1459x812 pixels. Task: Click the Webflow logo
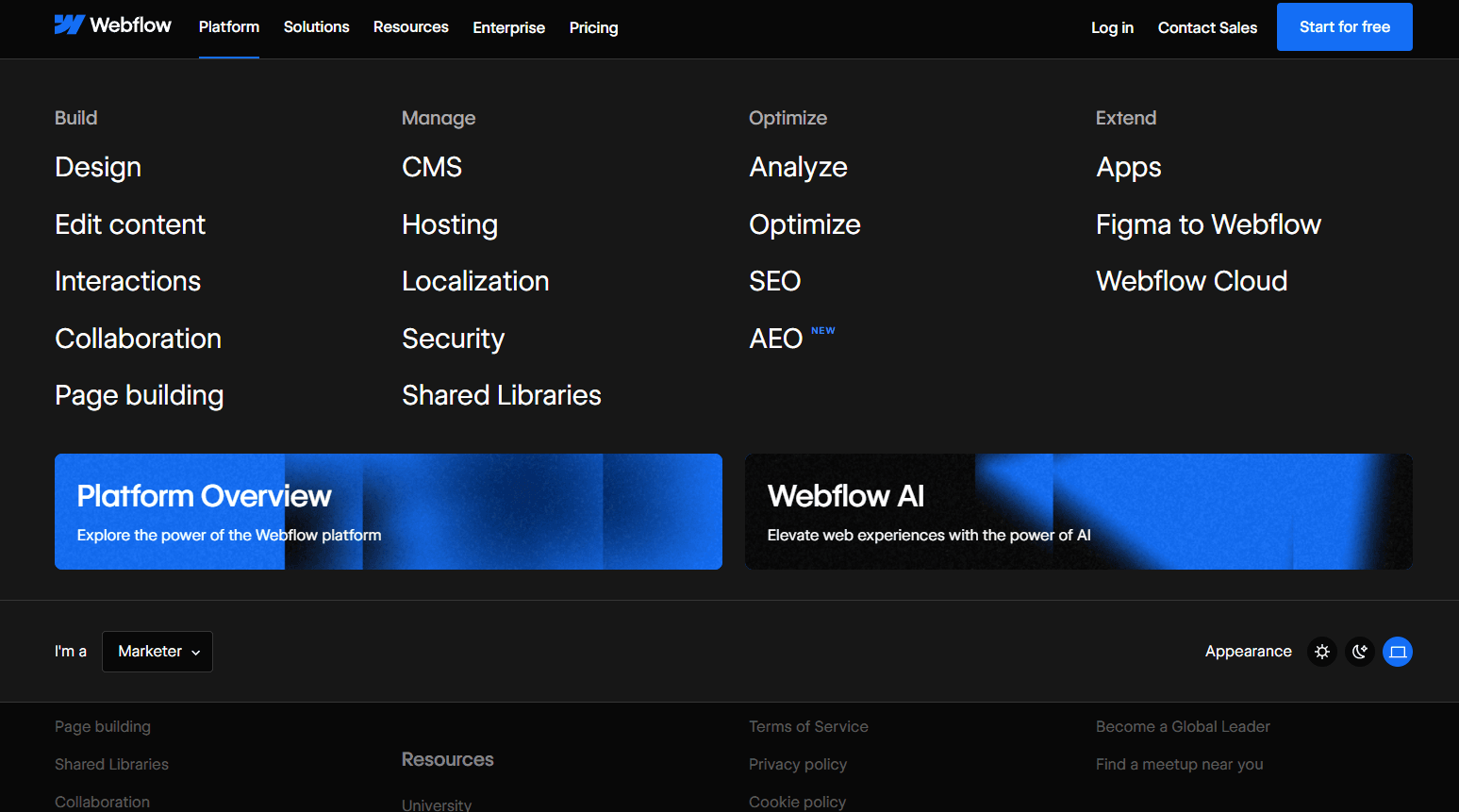point(113,25)
